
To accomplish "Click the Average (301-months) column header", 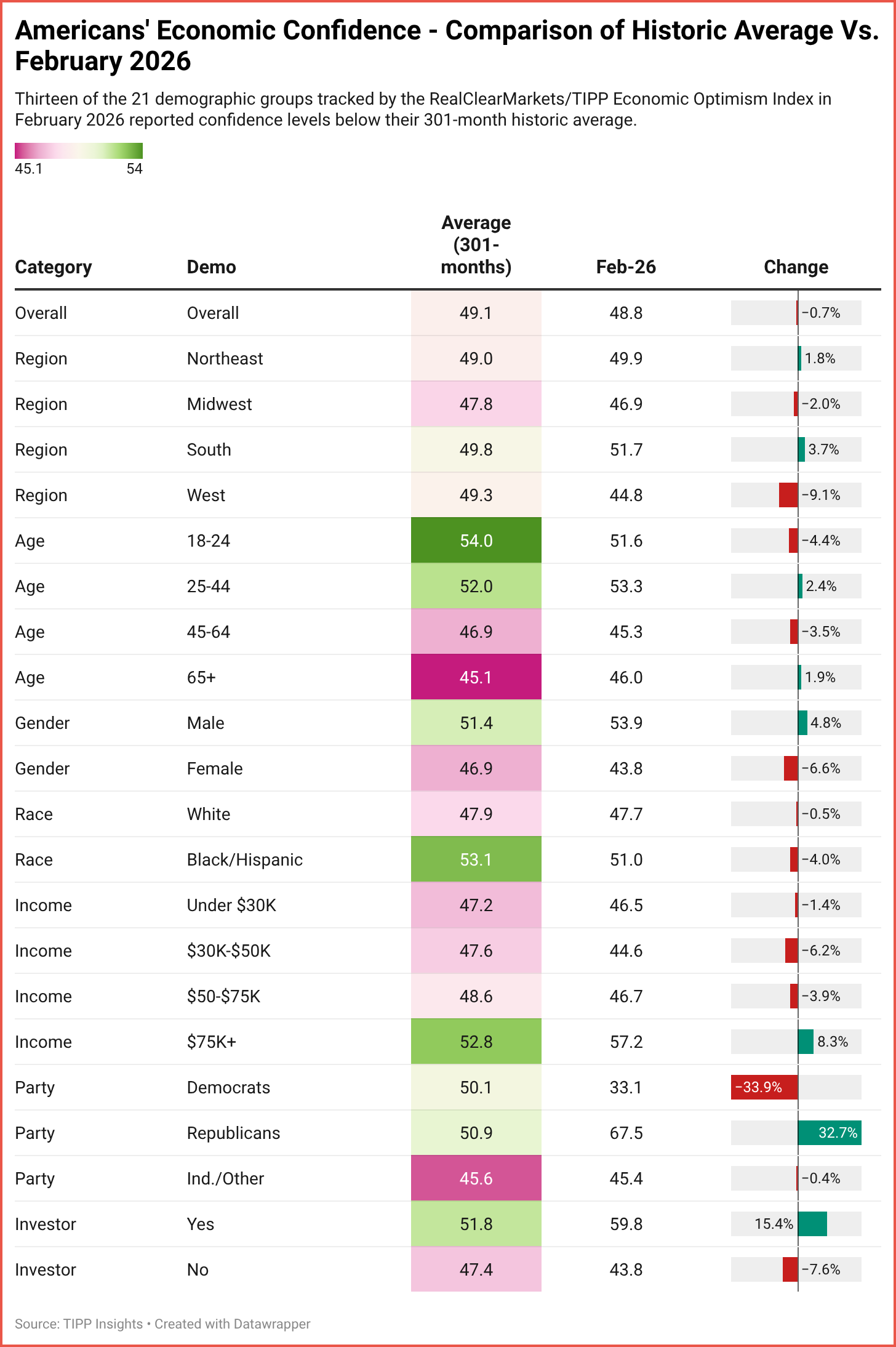I will click(x=476, y=245).
